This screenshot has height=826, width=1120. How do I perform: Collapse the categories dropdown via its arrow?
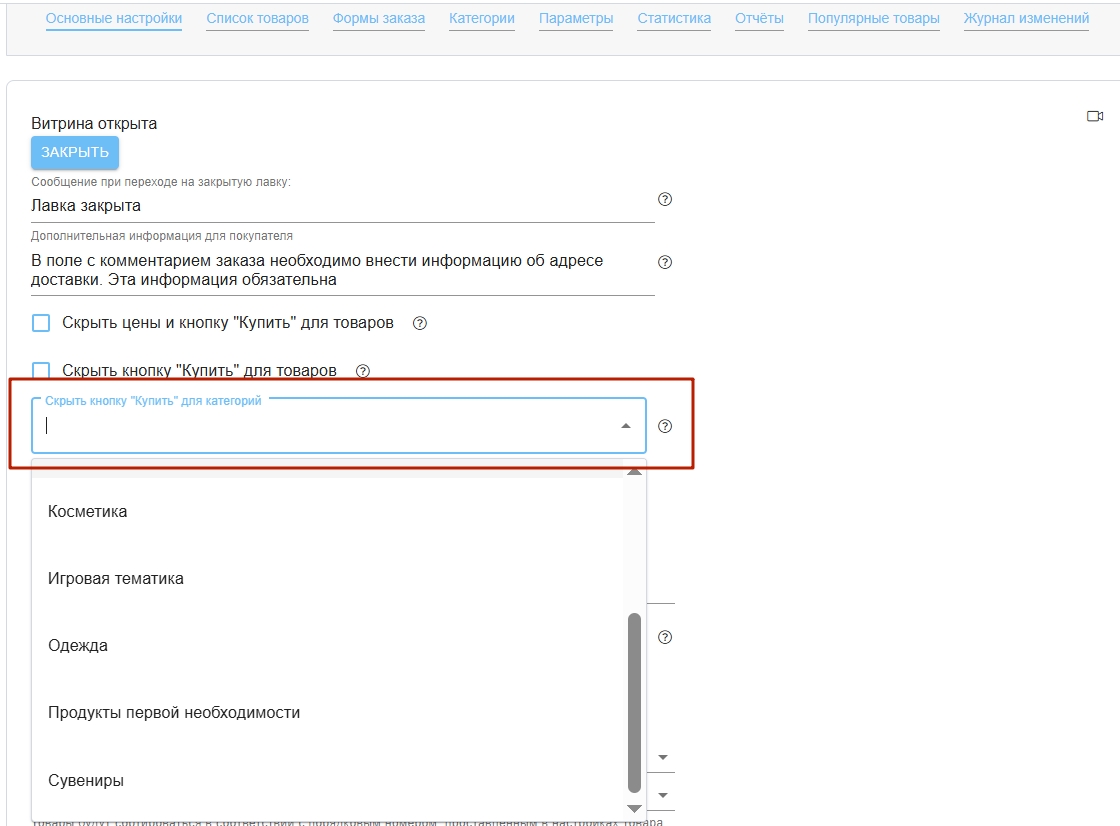click(626, 426)
